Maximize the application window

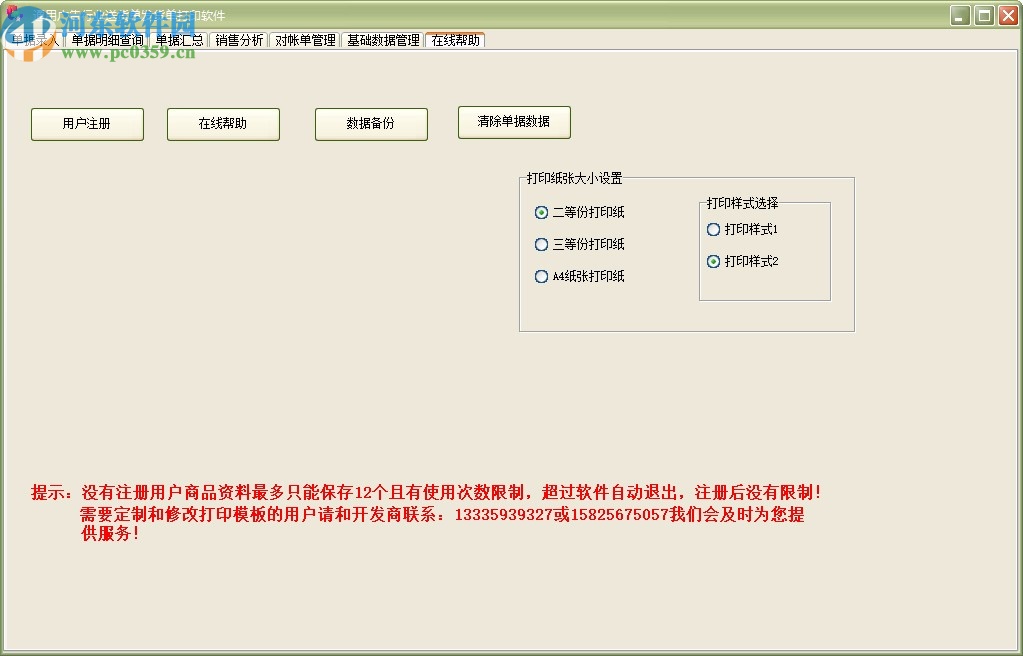984,15
